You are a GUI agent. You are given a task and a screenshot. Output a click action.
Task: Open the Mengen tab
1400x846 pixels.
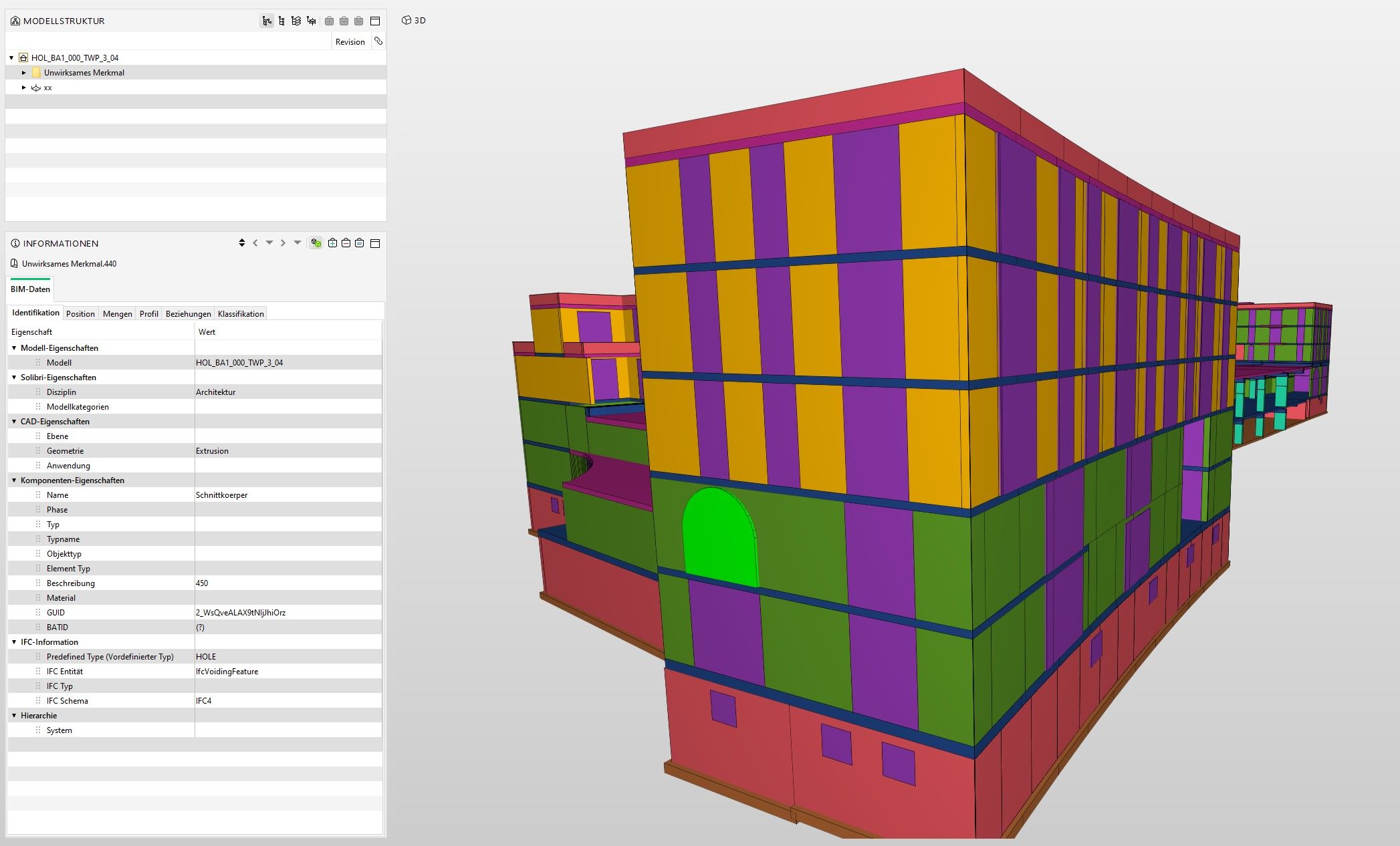pyautogui.click(x=118, y=313)
